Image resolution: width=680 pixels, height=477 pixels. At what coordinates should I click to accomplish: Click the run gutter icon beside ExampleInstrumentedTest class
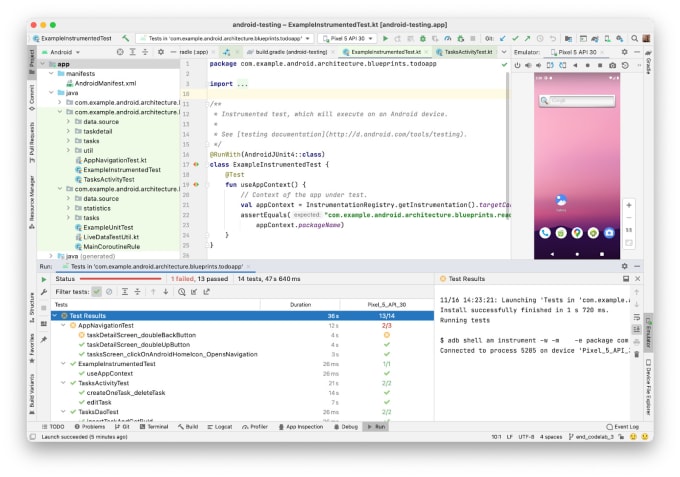[196, 164]
